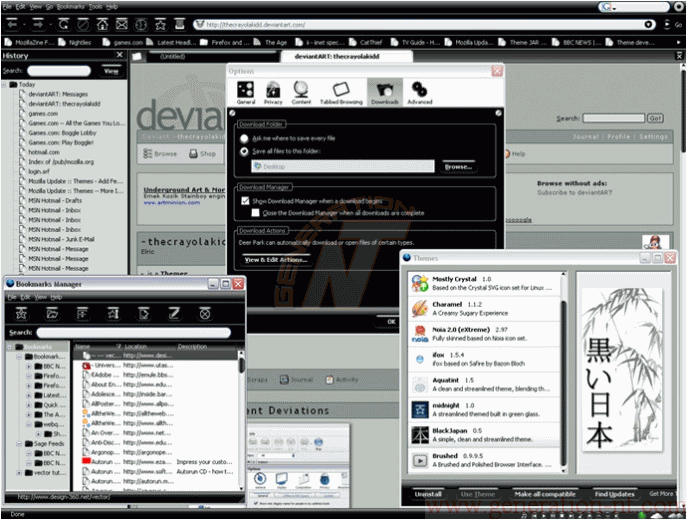The height and width of the screenshot is (520, 687).
Task: Click the Forward arrow toolbar icon
Action: pyautogui.click(x=38, y=24)
